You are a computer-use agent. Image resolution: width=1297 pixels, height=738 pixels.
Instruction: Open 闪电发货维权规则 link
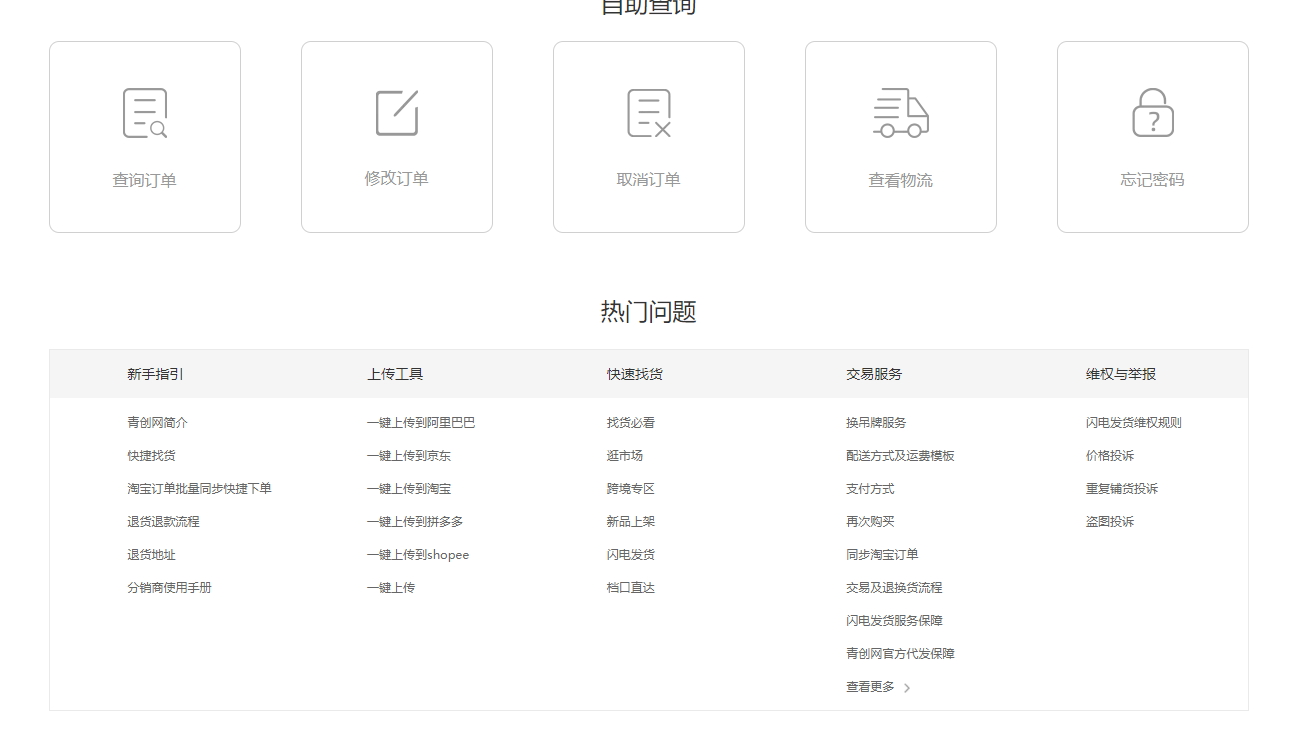click(1134, 423)
